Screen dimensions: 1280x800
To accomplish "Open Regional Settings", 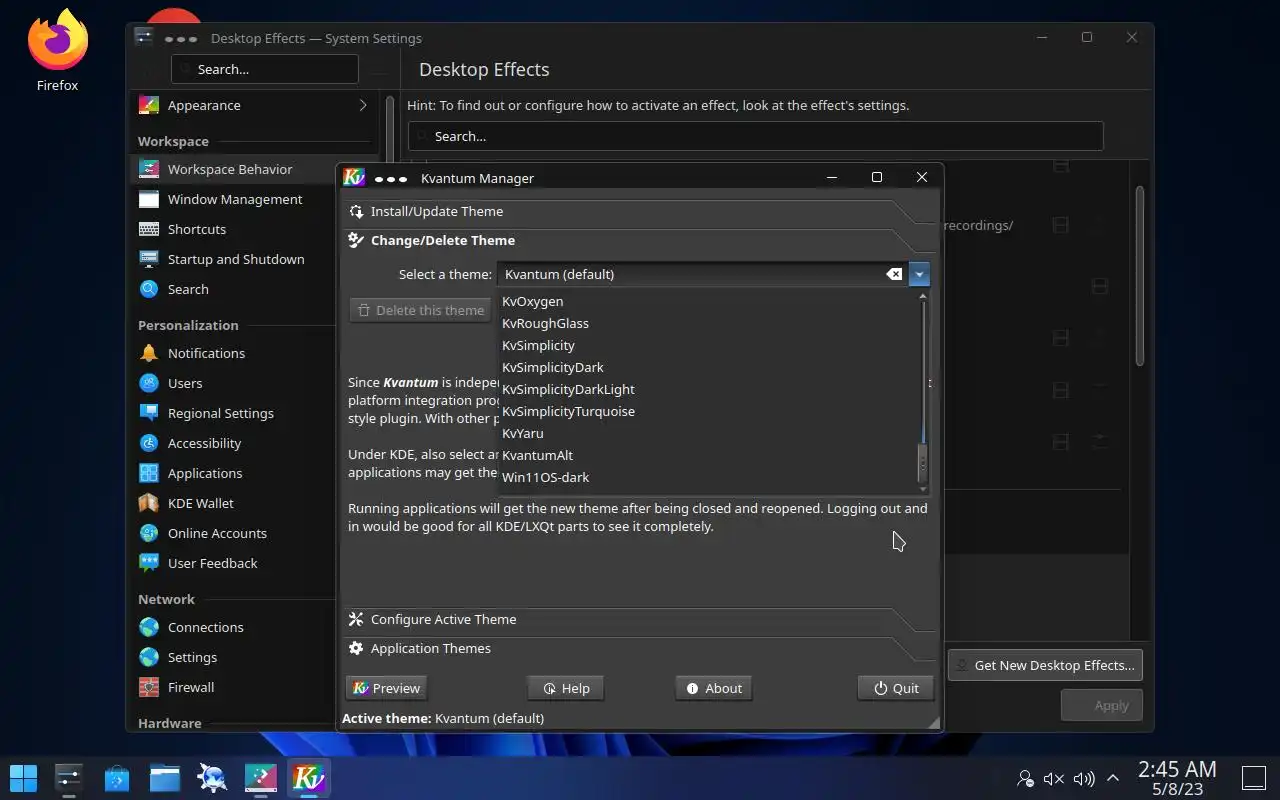I will click(233, 413).
